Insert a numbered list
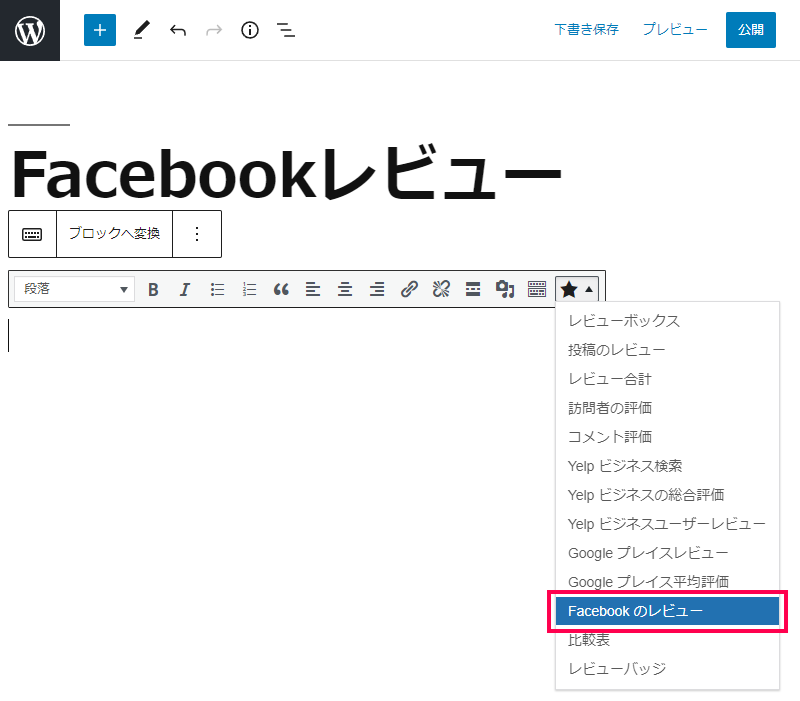The image size is (800, 701). 249,289
